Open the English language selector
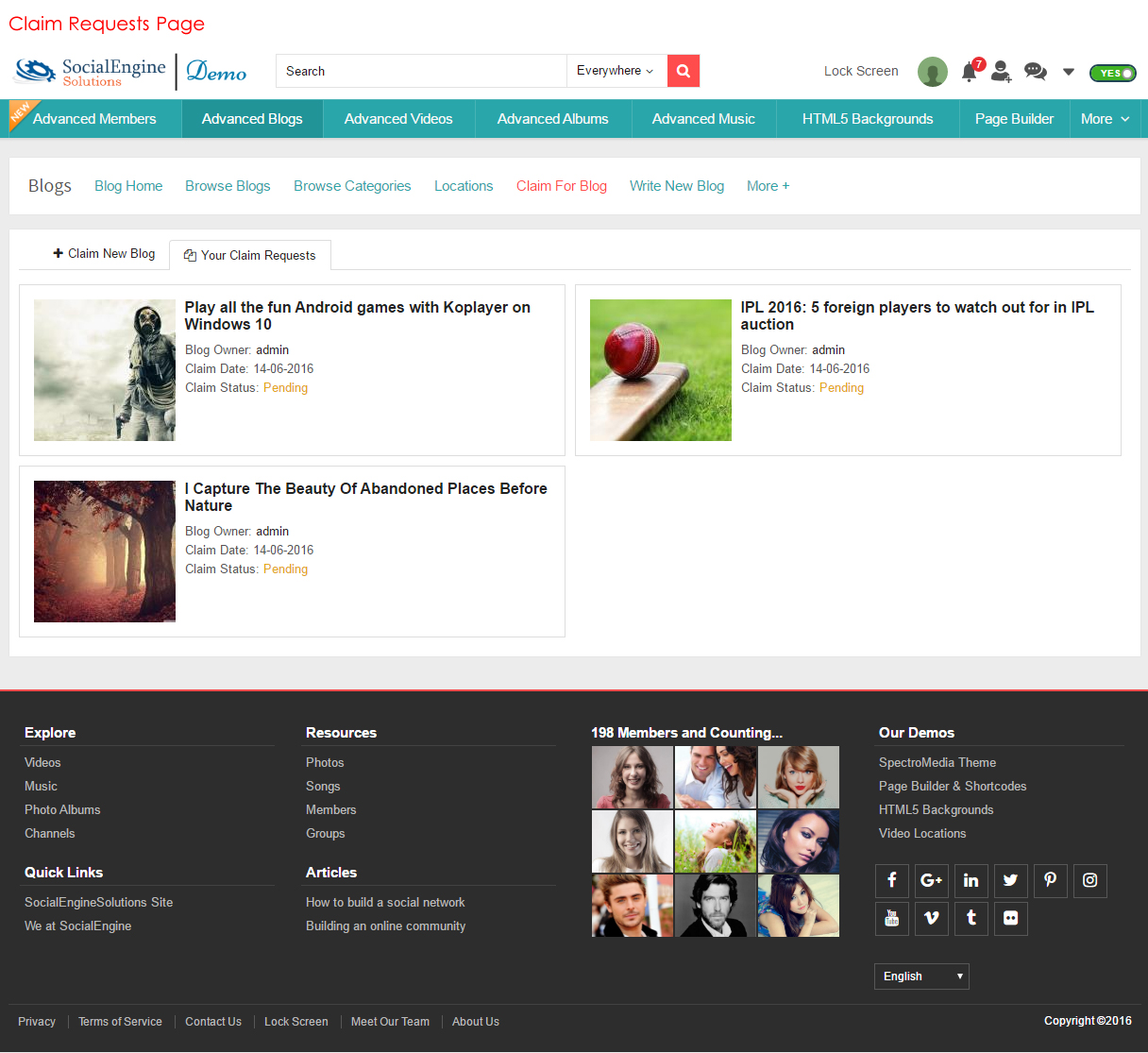 (x=921, y=977)
